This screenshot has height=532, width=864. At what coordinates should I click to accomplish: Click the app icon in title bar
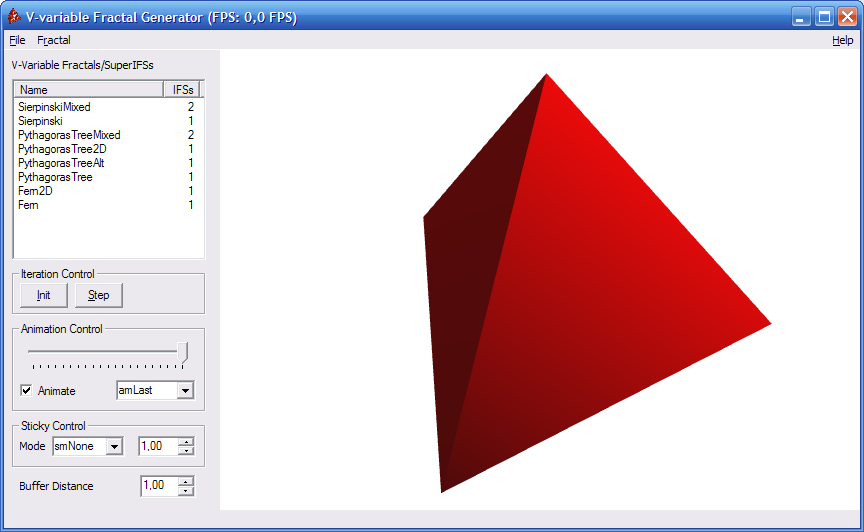click(x=13, y=17)
